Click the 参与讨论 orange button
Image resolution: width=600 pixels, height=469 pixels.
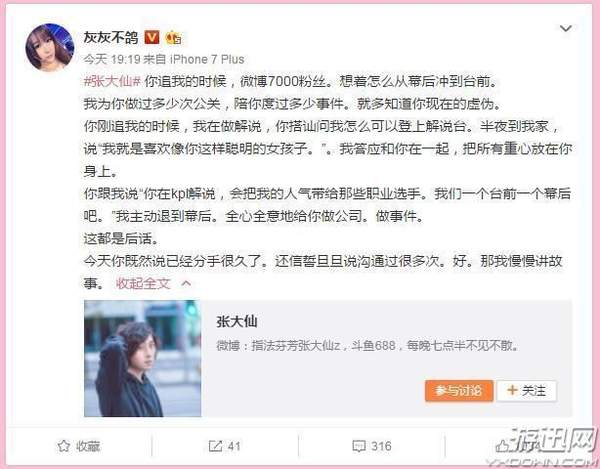point(459,391)
